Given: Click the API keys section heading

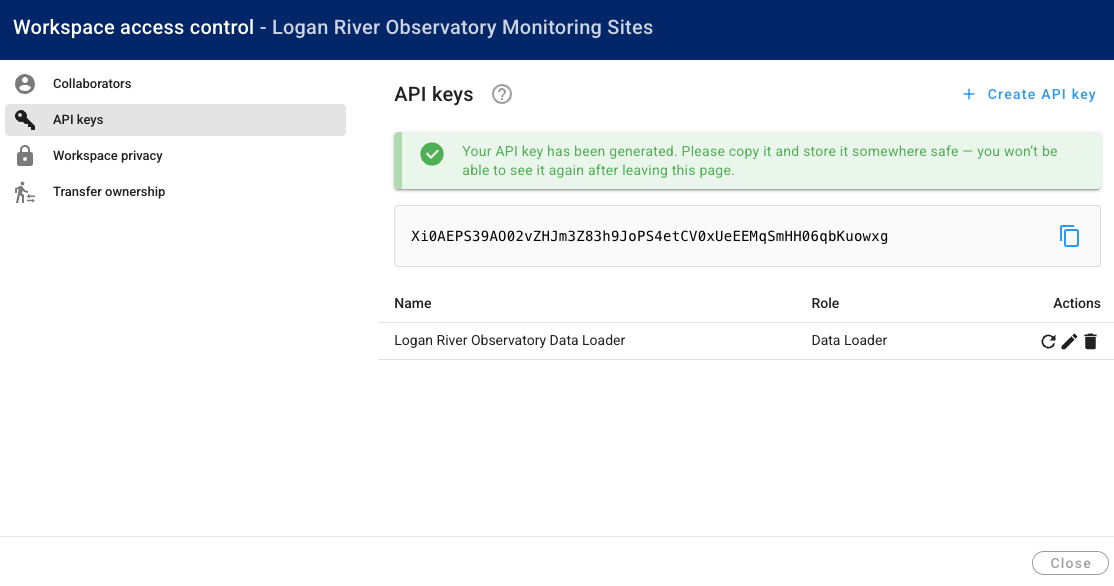Looking at the screenshot, I should click(x=433, y=94).
